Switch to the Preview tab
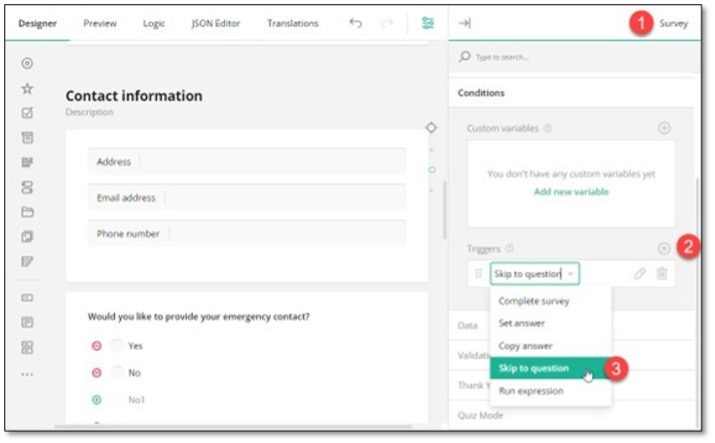 point(100,23)
